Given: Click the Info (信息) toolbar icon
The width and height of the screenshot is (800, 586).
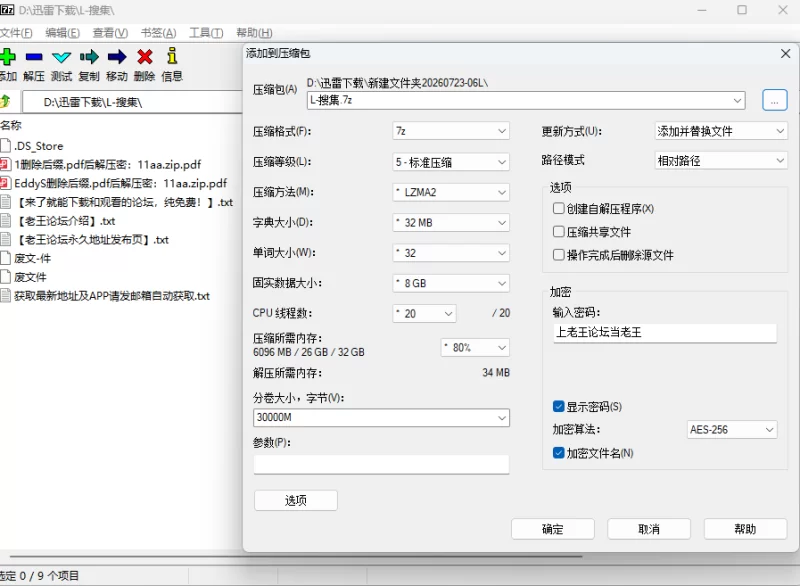Looking at the screenshot, I should (172, 56).
